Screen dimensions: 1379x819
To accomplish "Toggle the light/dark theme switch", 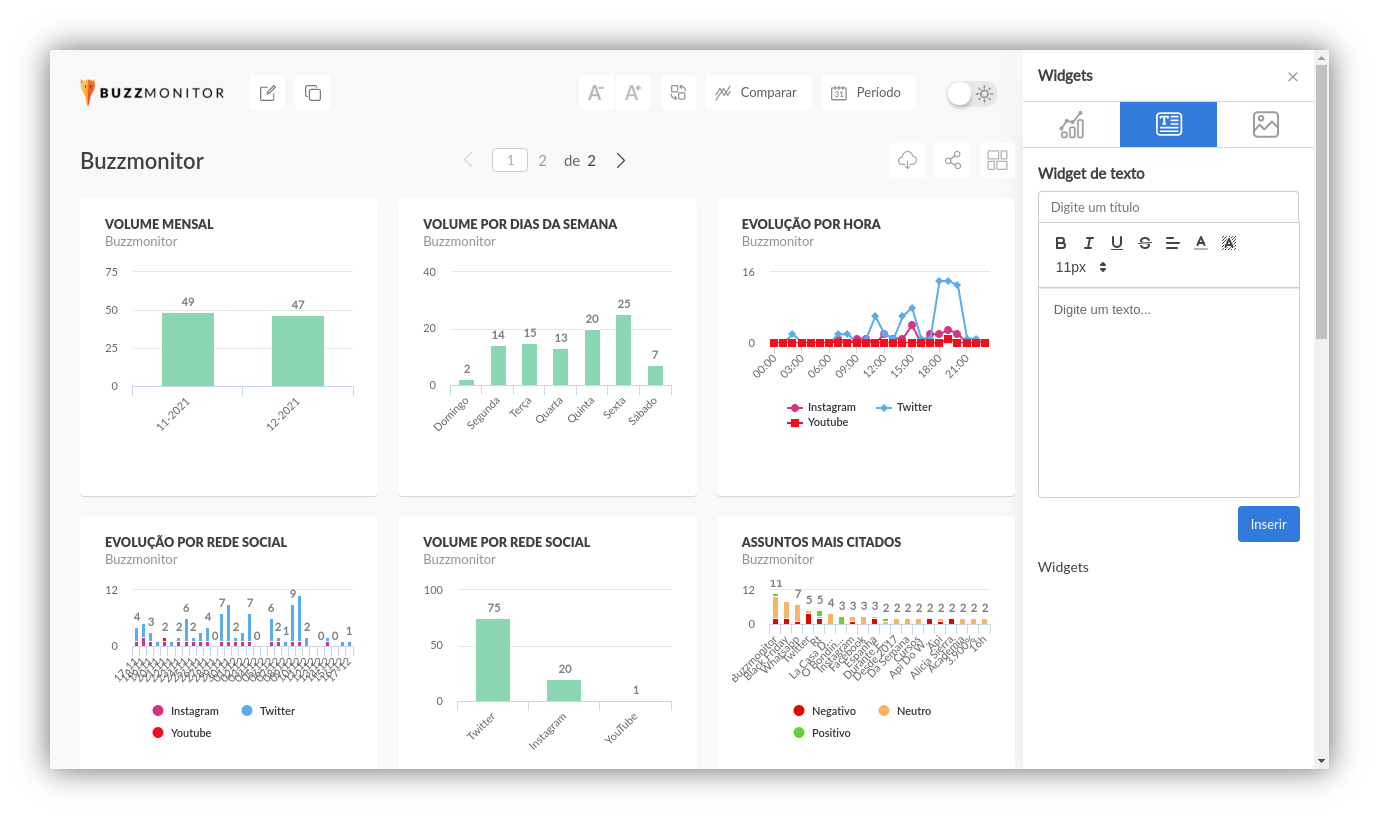I will pyautogui.click(x=972, y=94).
